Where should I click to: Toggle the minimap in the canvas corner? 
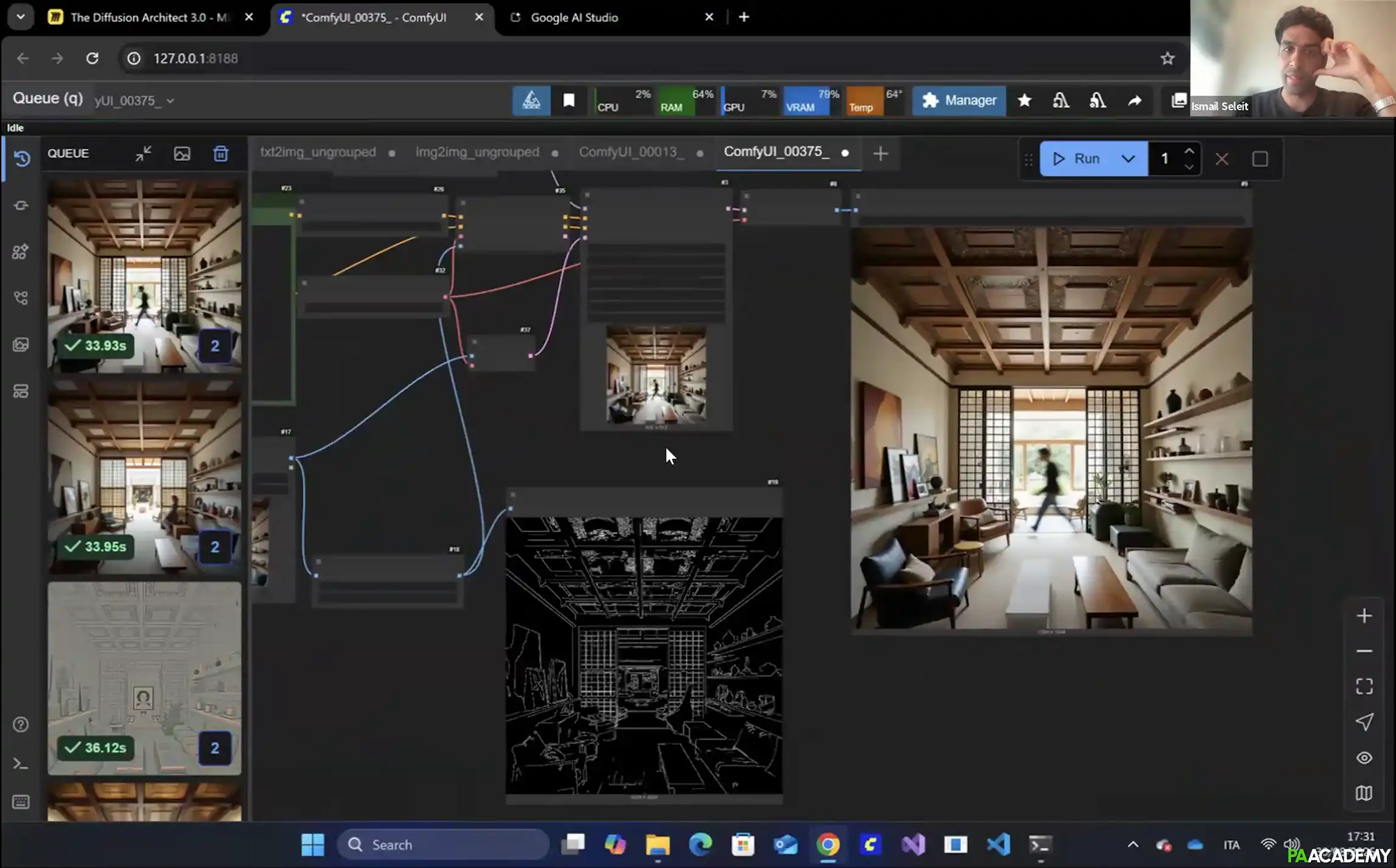point(1364,793)
